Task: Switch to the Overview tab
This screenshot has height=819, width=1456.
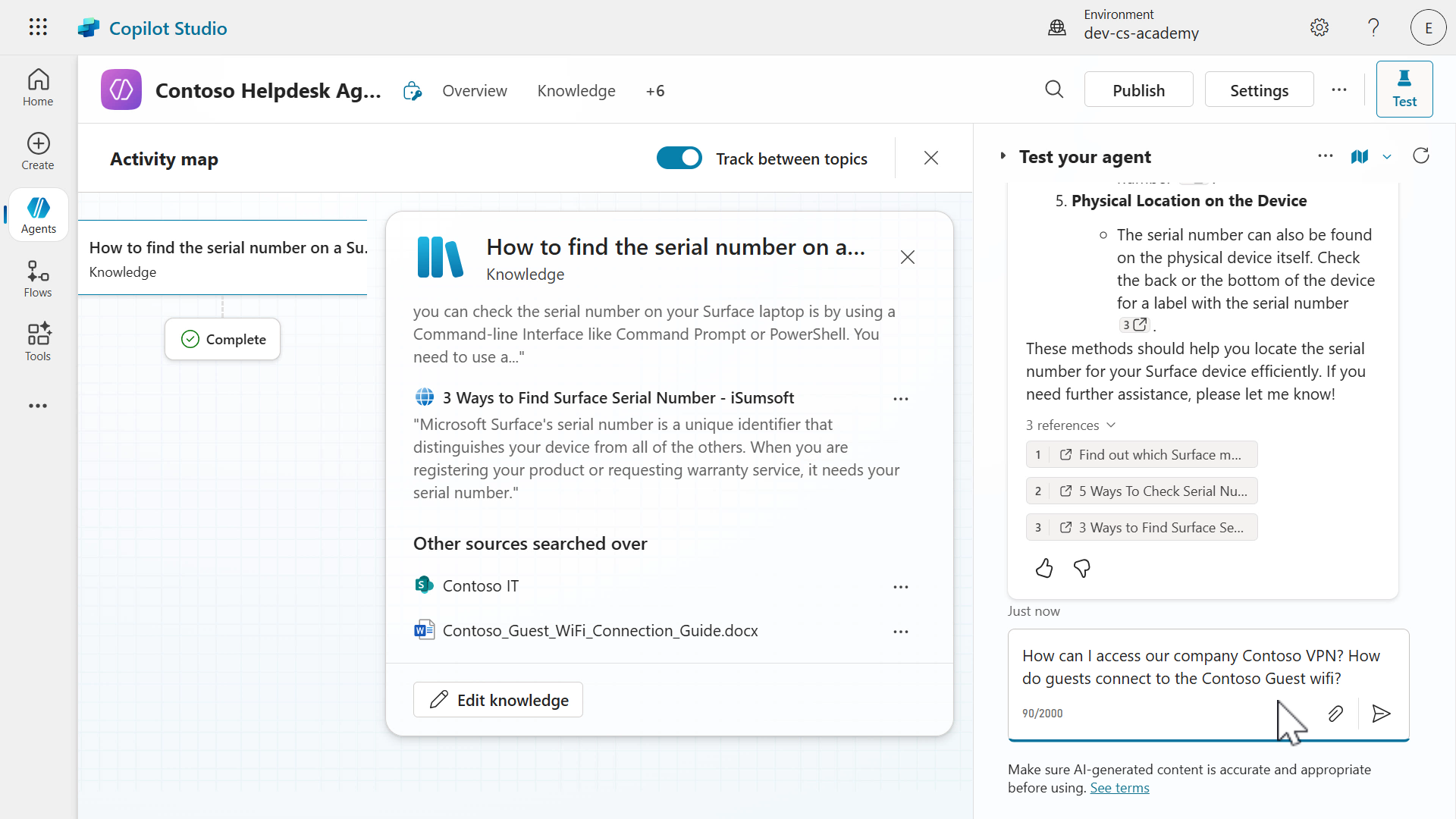Action: pos(474,90)
